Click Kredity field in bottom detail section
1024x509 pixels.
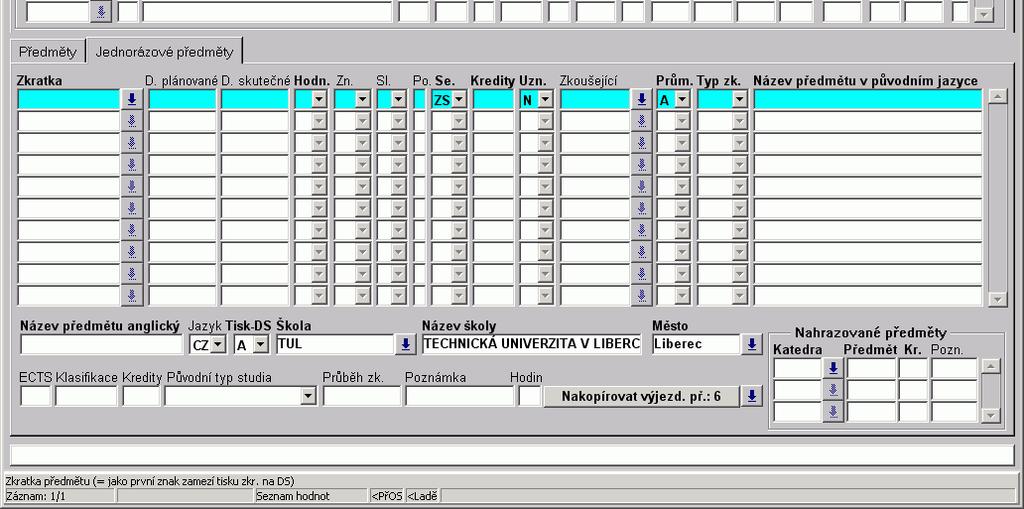(x=141, y=396)
